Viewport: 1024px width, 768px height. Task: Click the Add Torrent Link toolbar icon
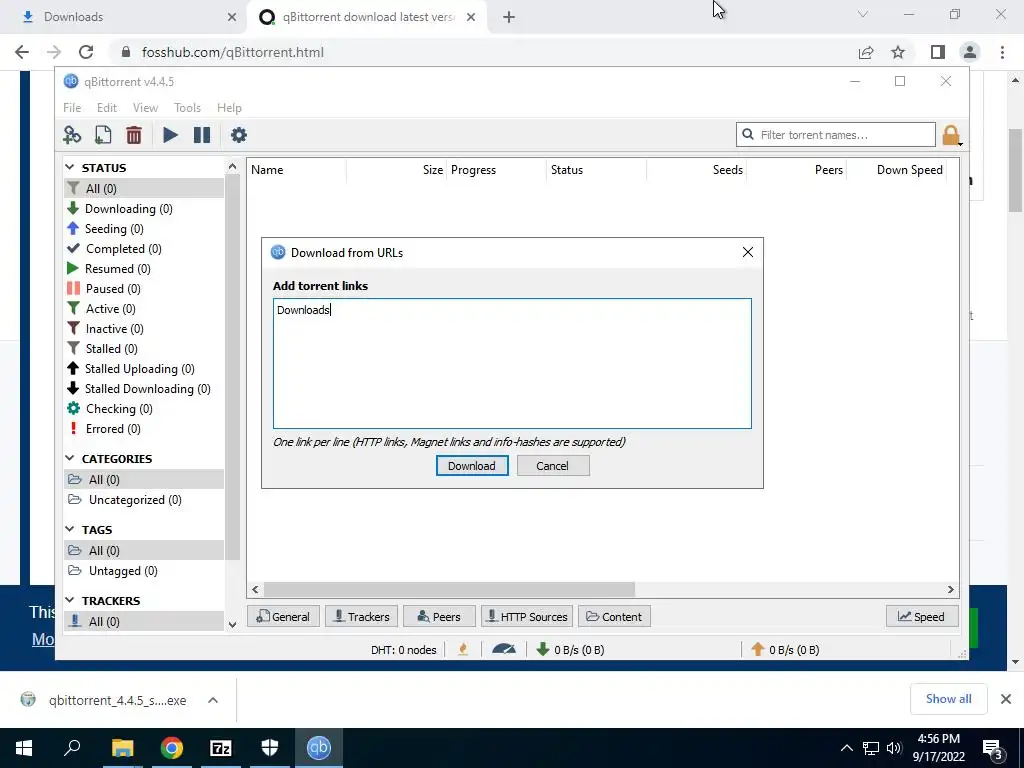click(x=72, y=135)
